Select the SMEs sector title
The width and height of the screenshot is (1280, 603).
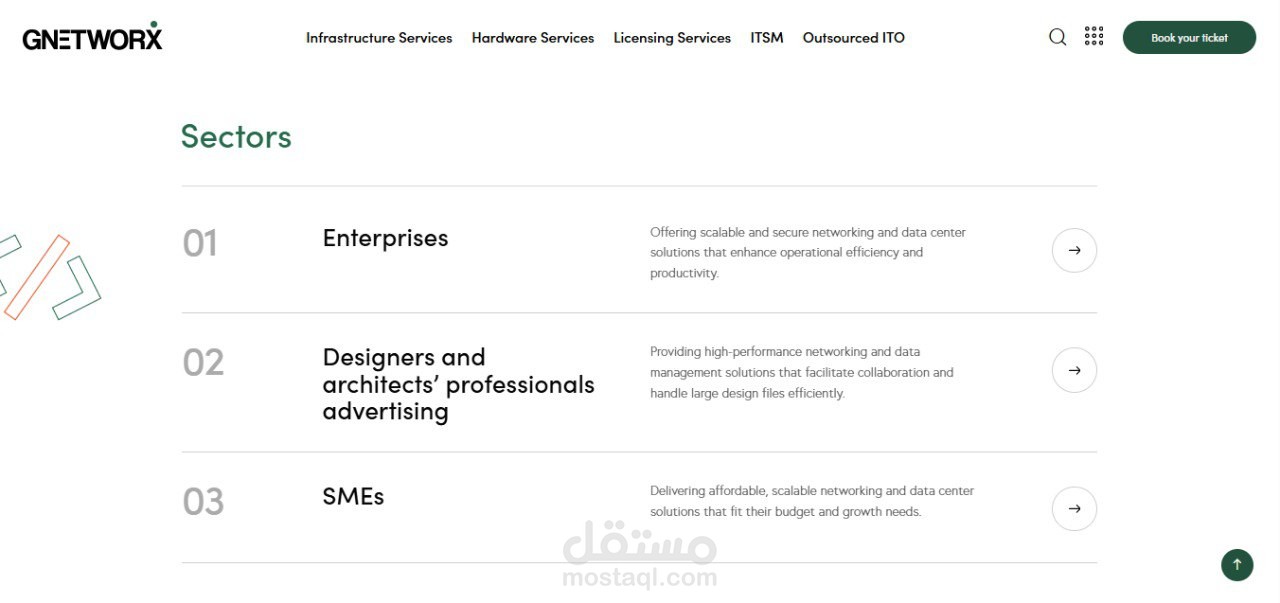tap(353, 496)
